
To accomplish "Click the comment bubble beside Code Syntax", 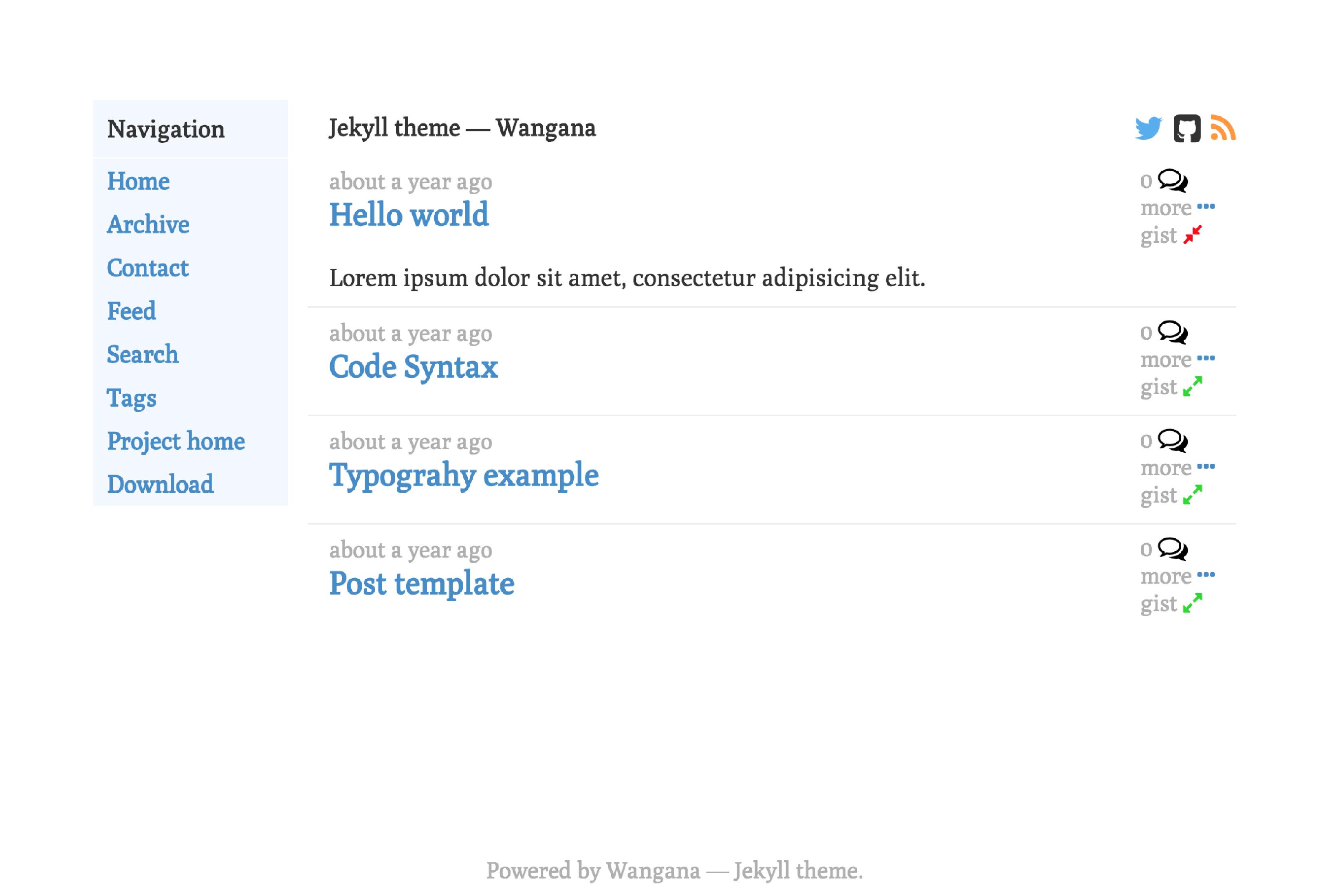I will [1172, 333].
